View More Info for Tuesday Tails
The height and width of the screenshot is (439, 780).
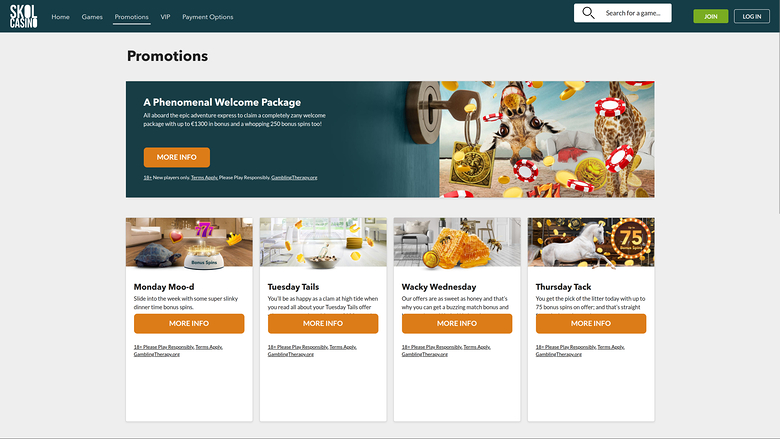coord(323,323)
